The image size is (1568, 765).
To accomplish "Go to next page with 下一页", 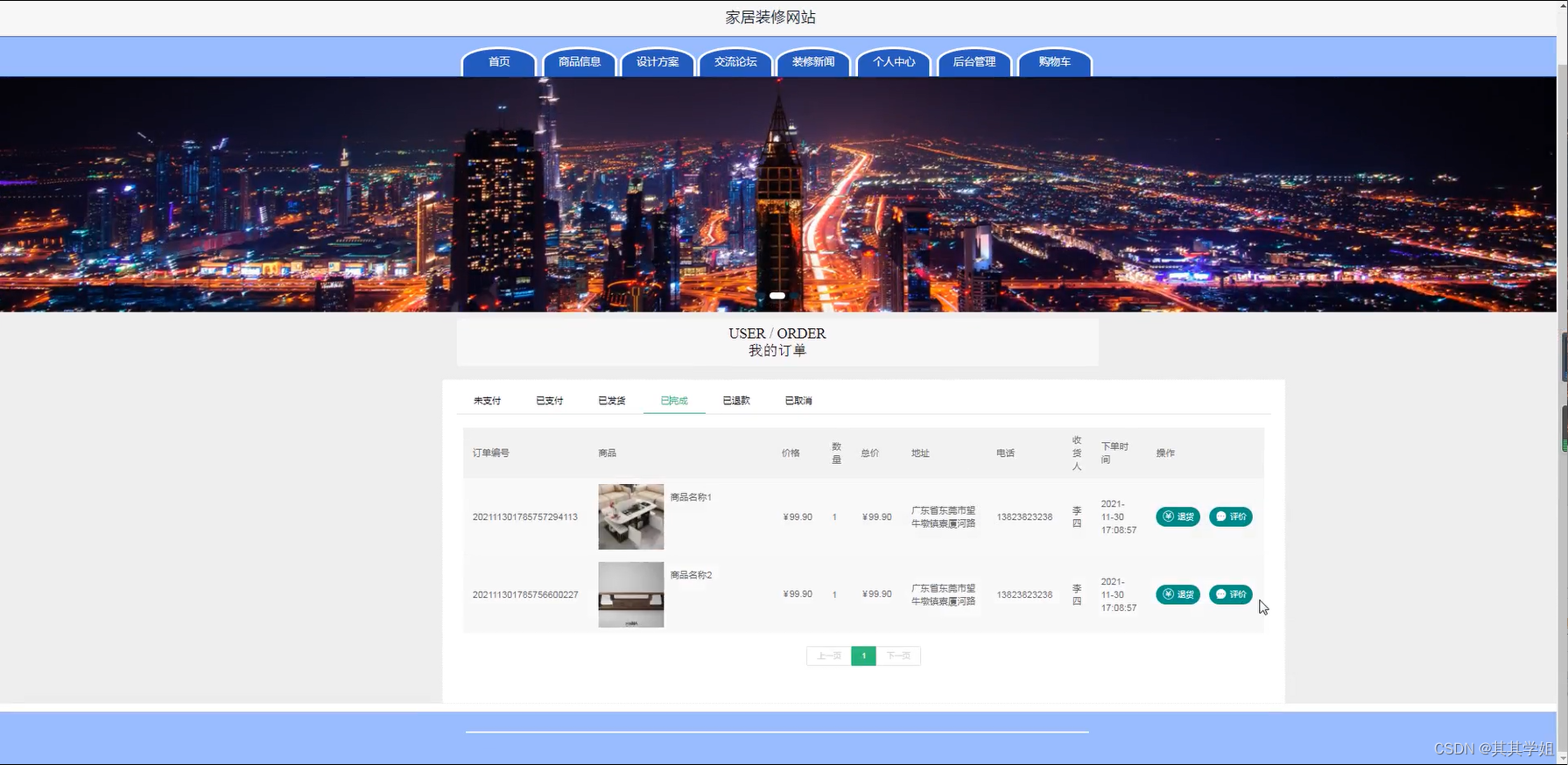I will coord(898,656).
